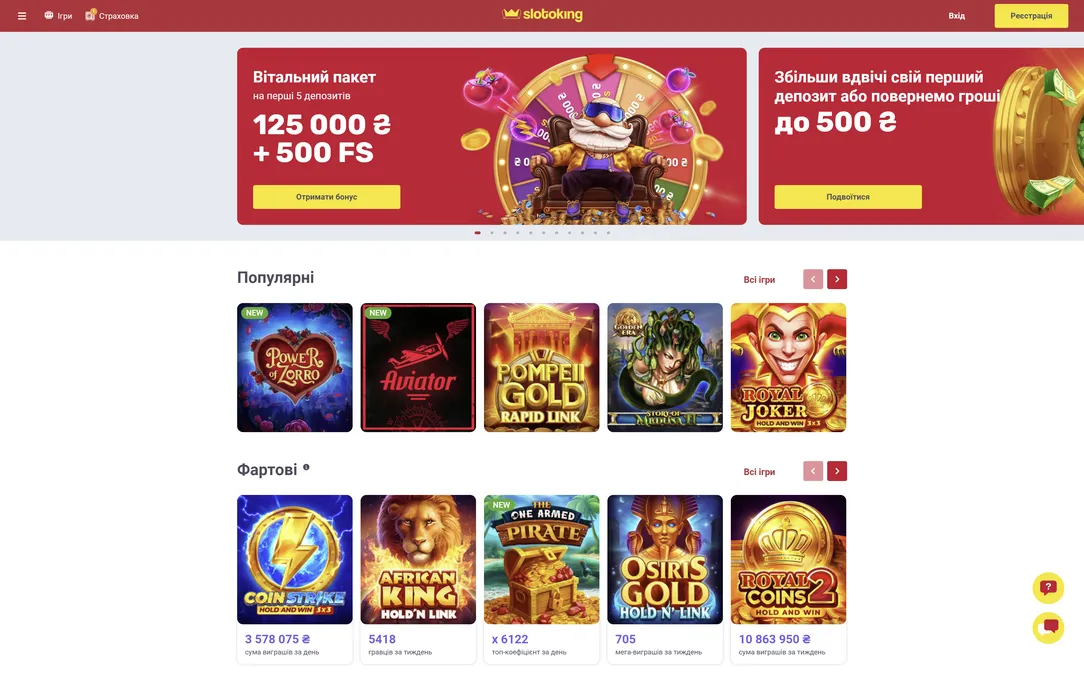Show next Популярні games with right arrow
Viewport: 1084px width, 682px height.
click(837, 279)
